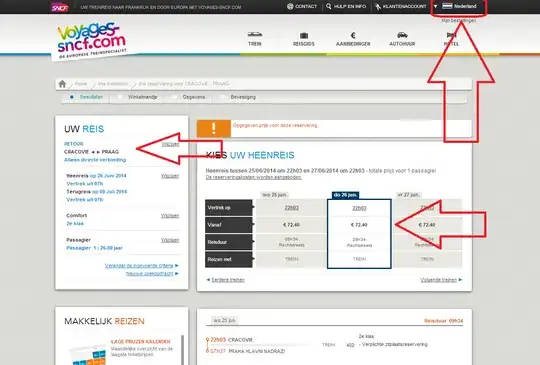Viewport: 540px width, 365px height.
Task: Click the Home icon in breadcrumb
Action: [62, 84]
